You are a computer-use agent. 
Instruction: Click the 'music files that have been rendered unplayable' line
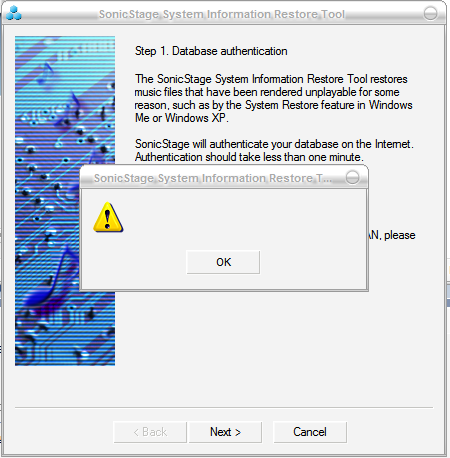pyautogui.click(x=267, y=92)
